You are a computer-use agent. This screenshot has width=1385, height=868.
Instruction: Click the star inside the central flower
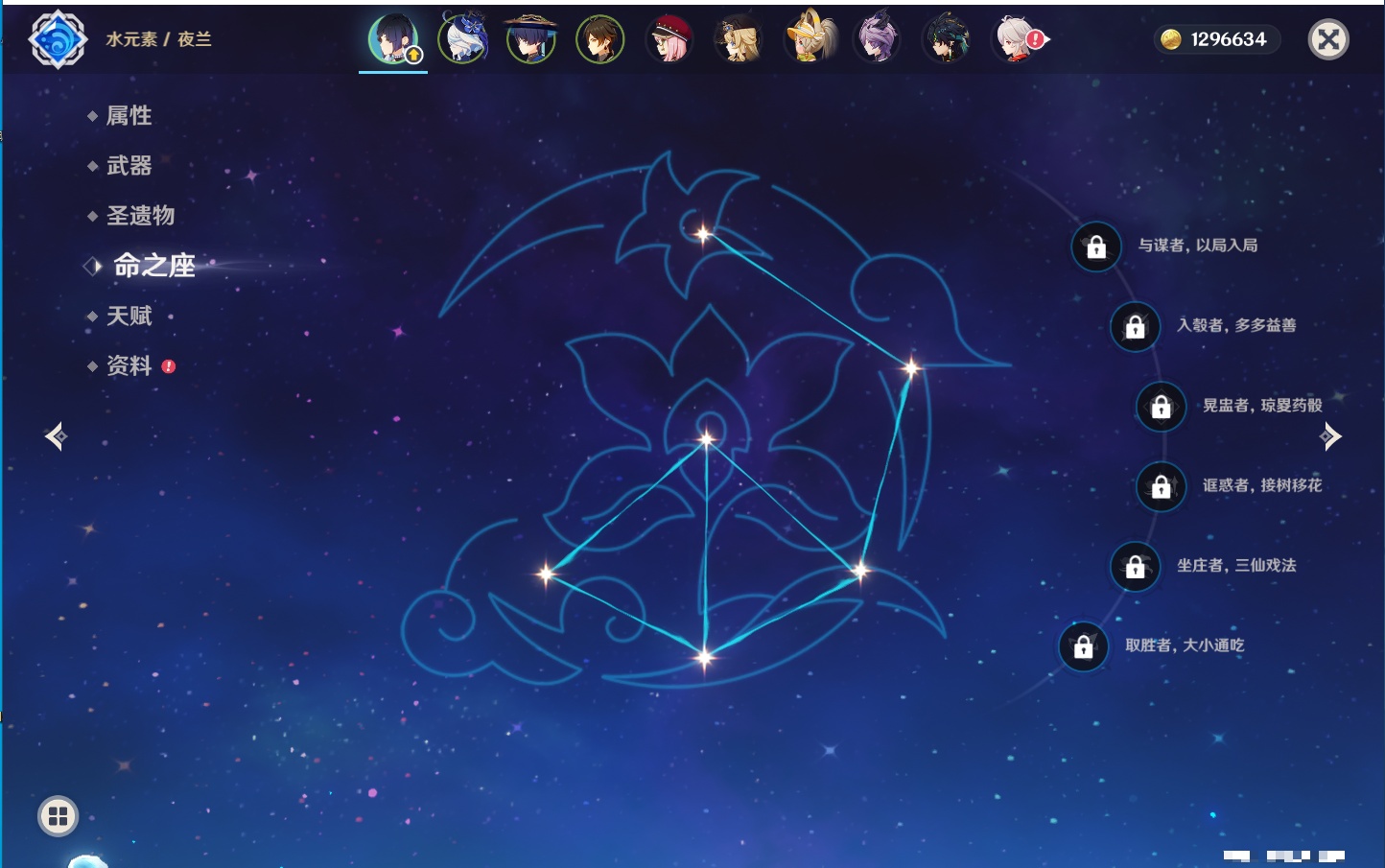(707, 440)
